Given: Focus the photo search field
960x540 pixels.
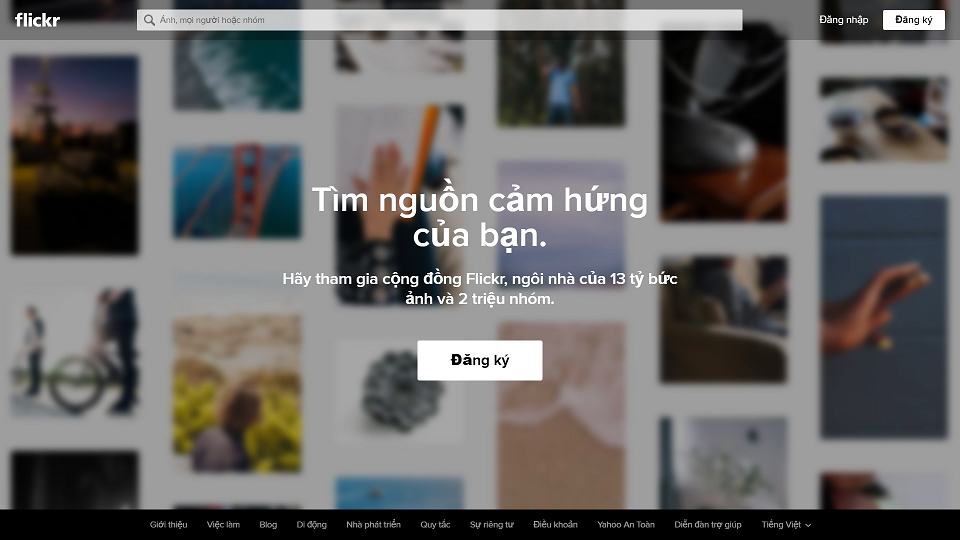Looking at the screenshot, I should coord(440,20).
